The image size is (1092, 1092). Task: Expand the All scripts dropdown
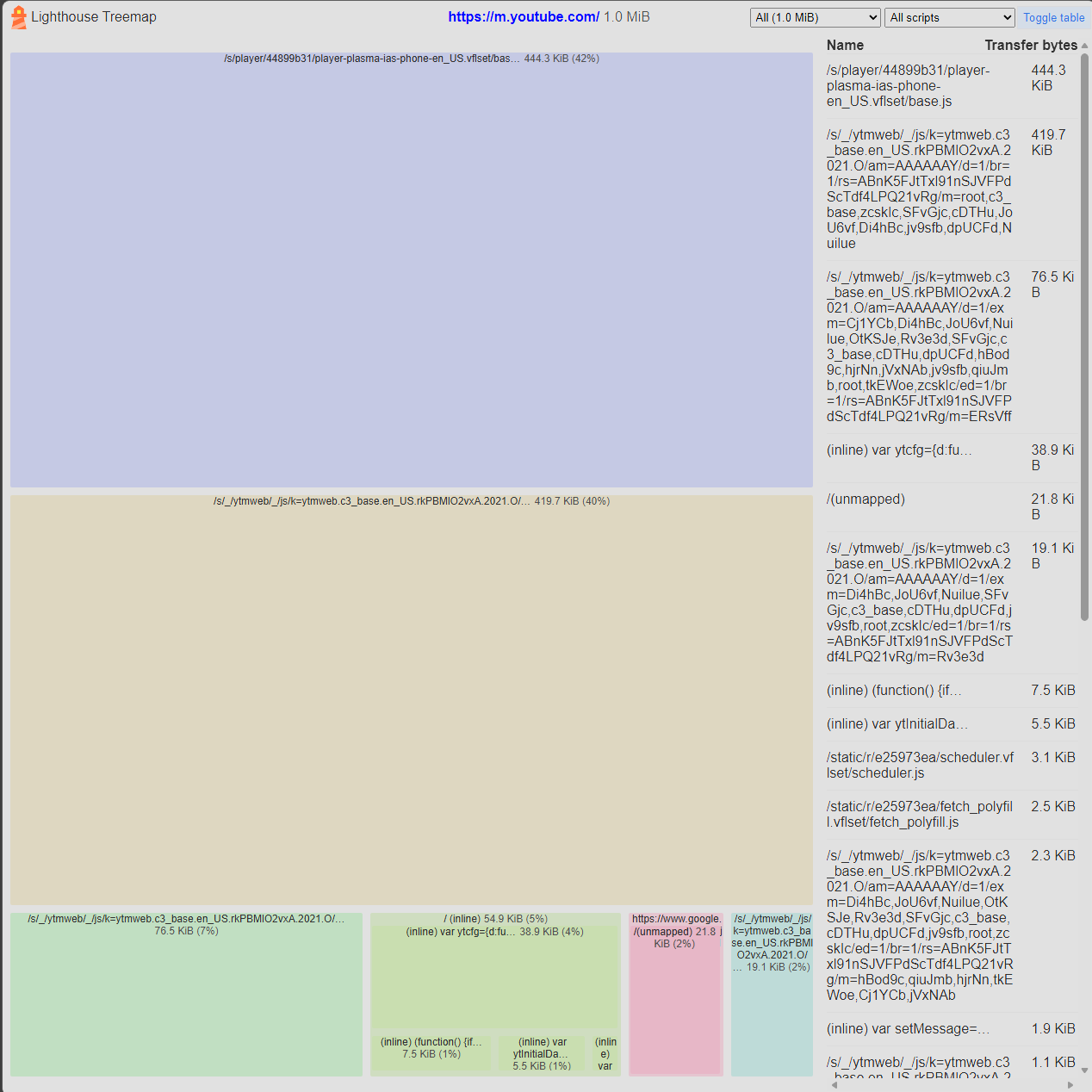[951, 17]
